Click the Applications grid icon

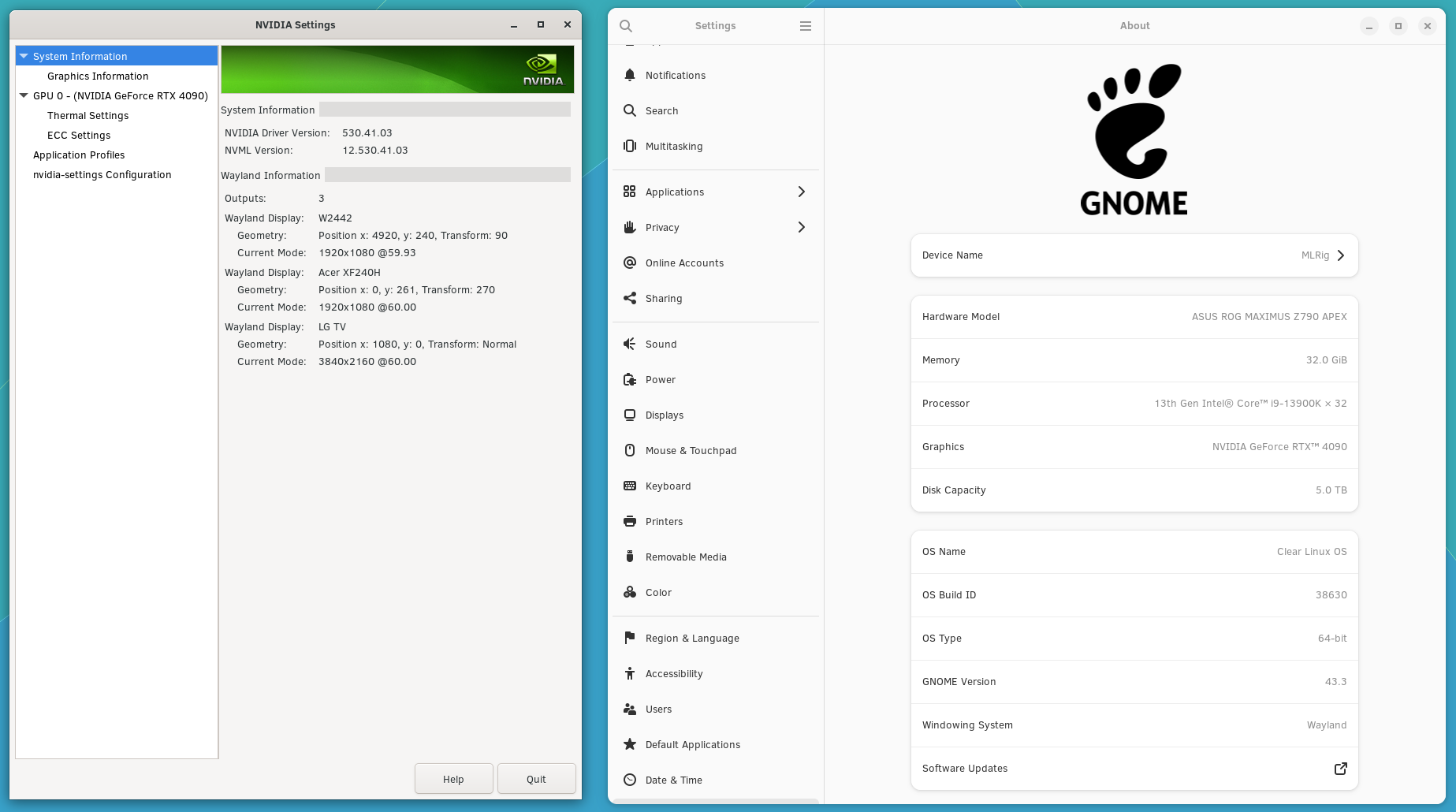(630, 192)
